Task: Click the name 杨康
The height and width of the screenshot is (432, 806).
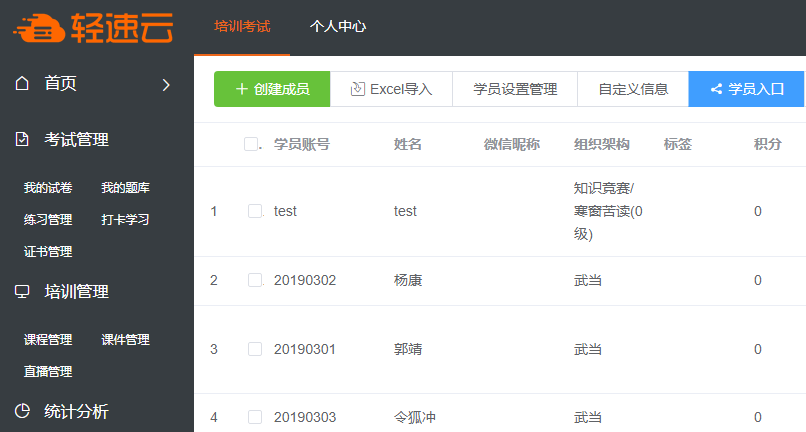Action: point(408,280)
